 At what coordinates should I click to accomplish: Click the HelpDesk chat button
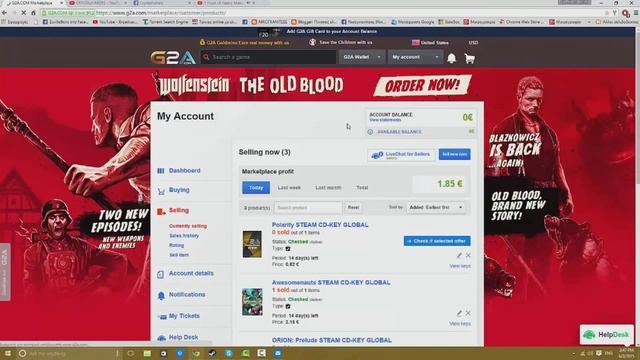607,335
